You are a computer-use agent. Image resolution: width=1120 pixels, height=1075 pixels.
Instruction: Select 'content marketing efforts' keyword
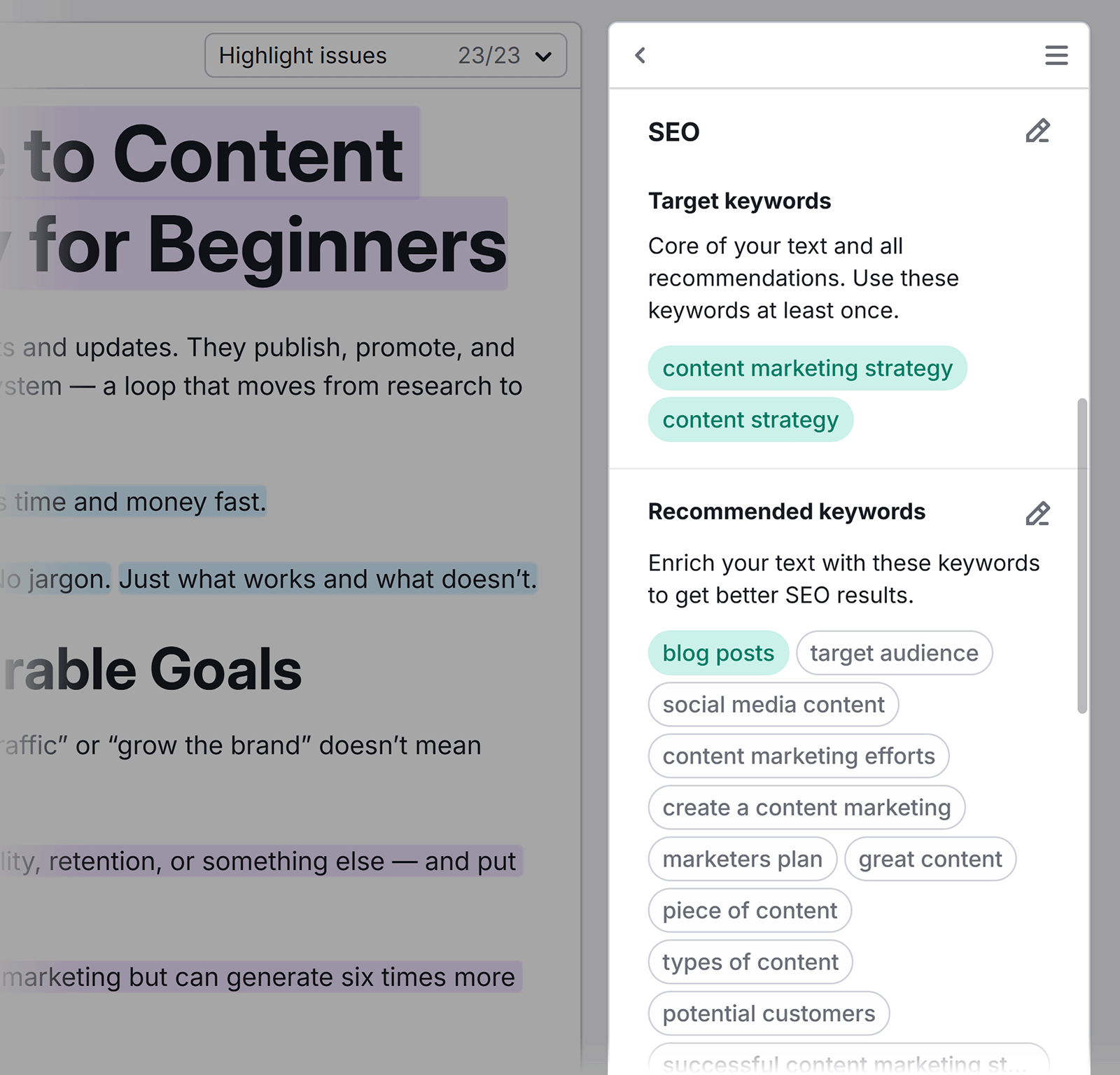(799, 756)
